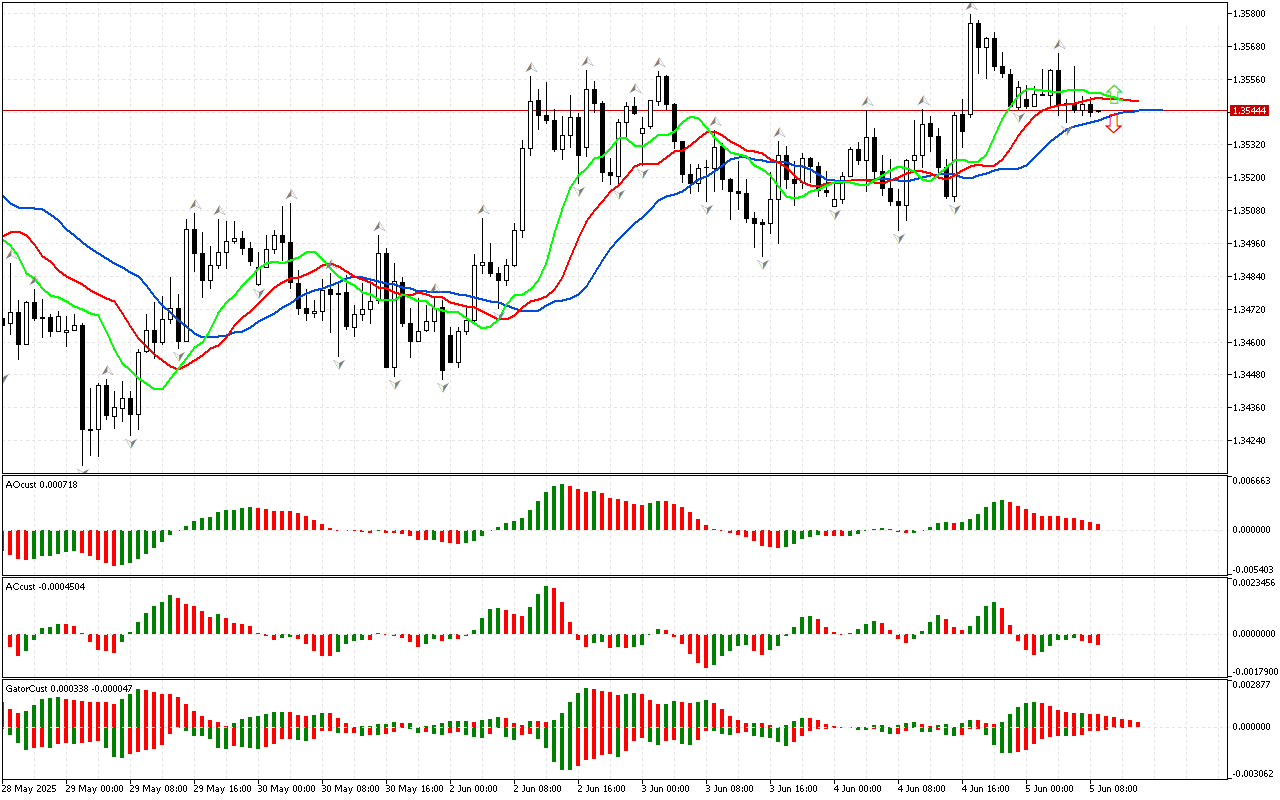Screen dimensions: 1280x800
Task: Click the red down arrow near latest candle
Action: pyautogui.click(x=1113, y=126)
